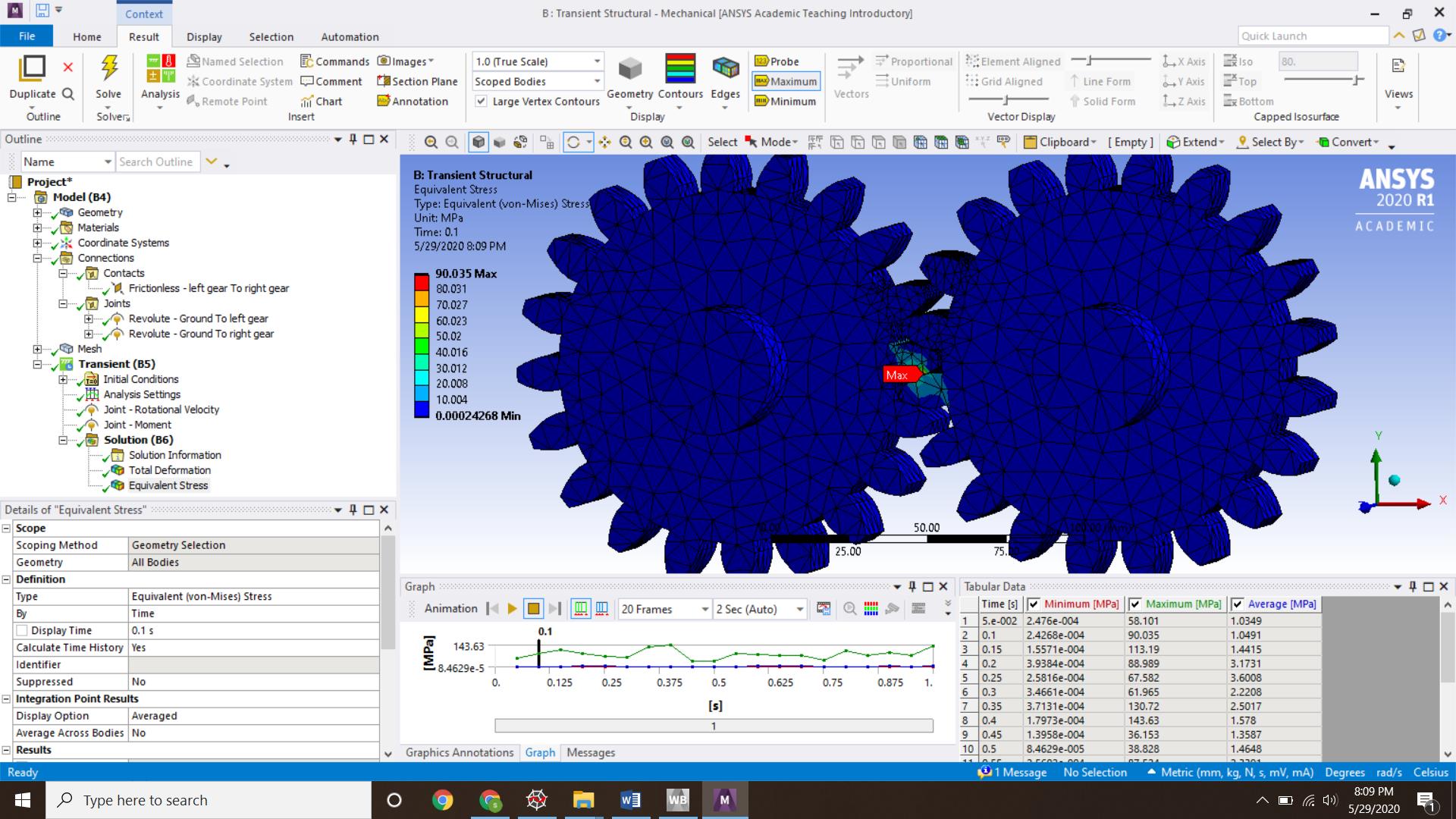The width and height of the screenshot is (1456, 819).
Task: Click the Search Outline field
Action: pos(157,162)
